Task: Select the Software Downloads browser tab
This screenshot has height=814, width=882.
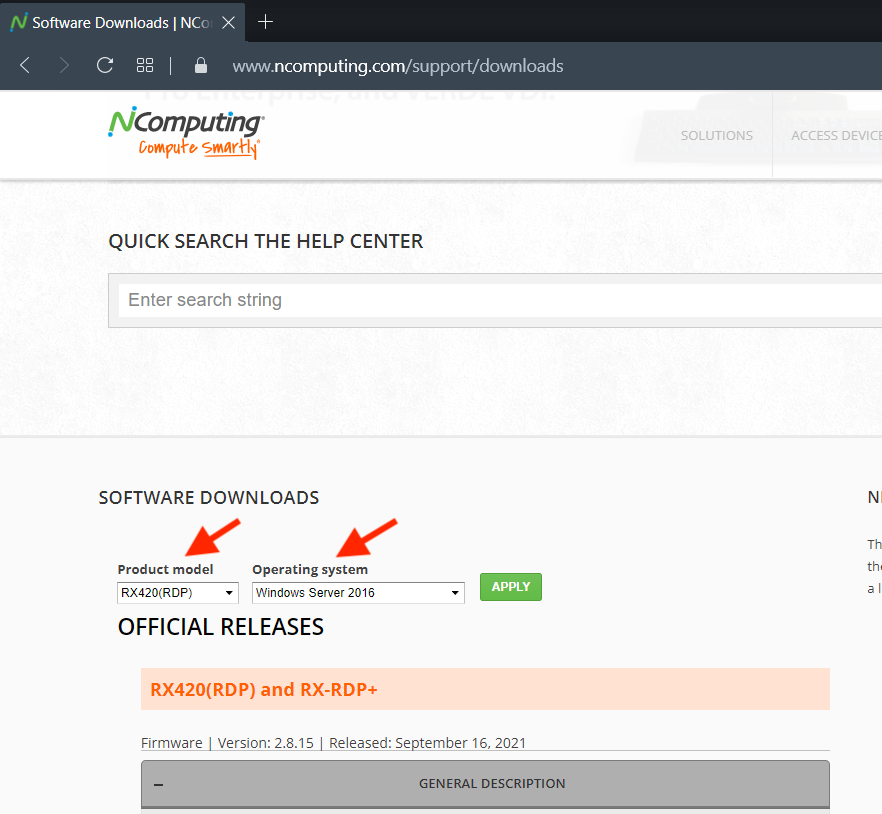Action: 123,23
